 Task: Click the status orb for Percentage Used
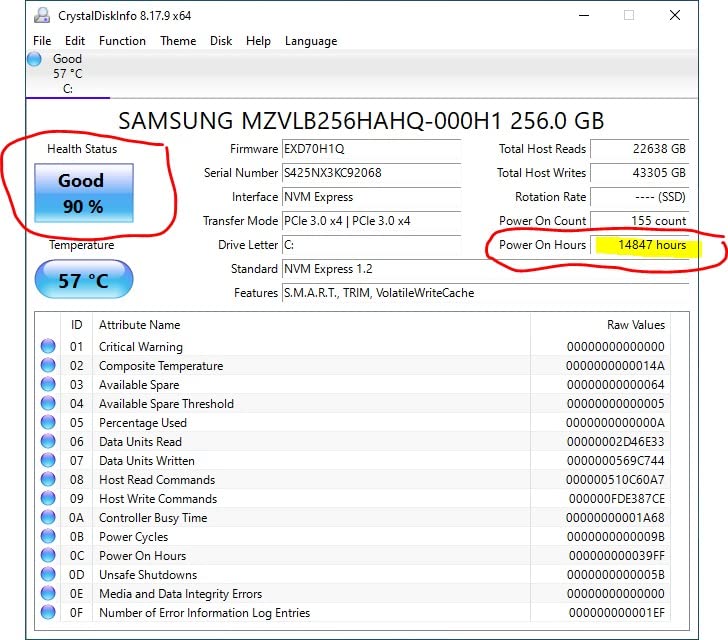tap(48, 422)
